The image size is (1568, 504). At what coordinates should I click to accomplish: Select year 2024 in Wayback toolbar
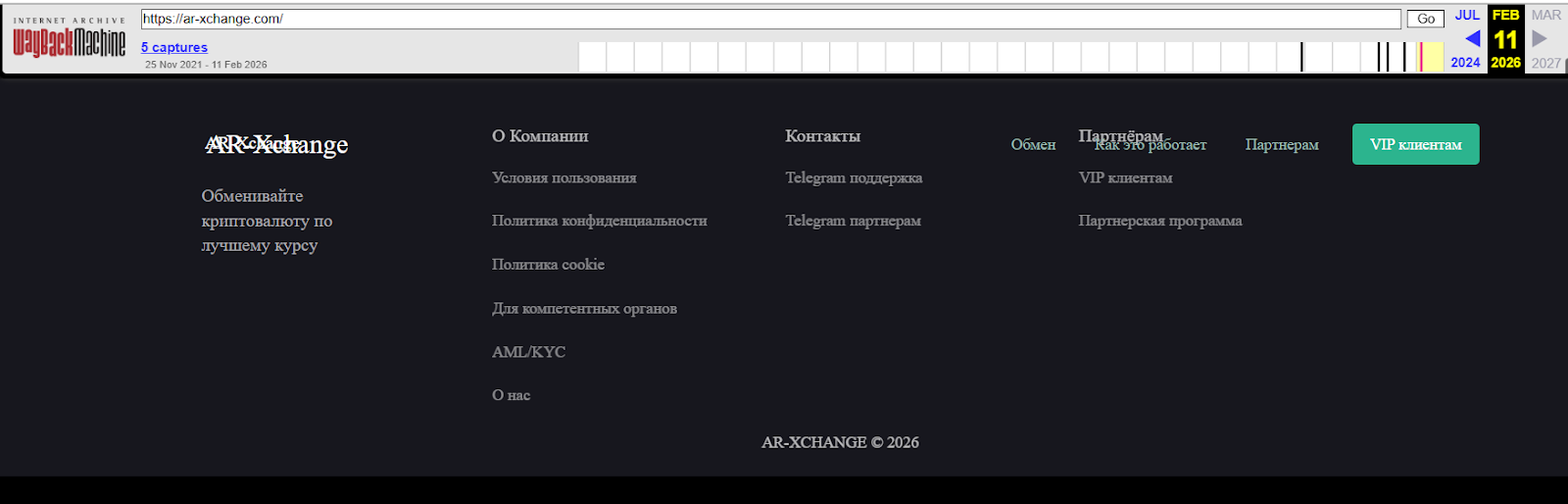pos(1466,63)
